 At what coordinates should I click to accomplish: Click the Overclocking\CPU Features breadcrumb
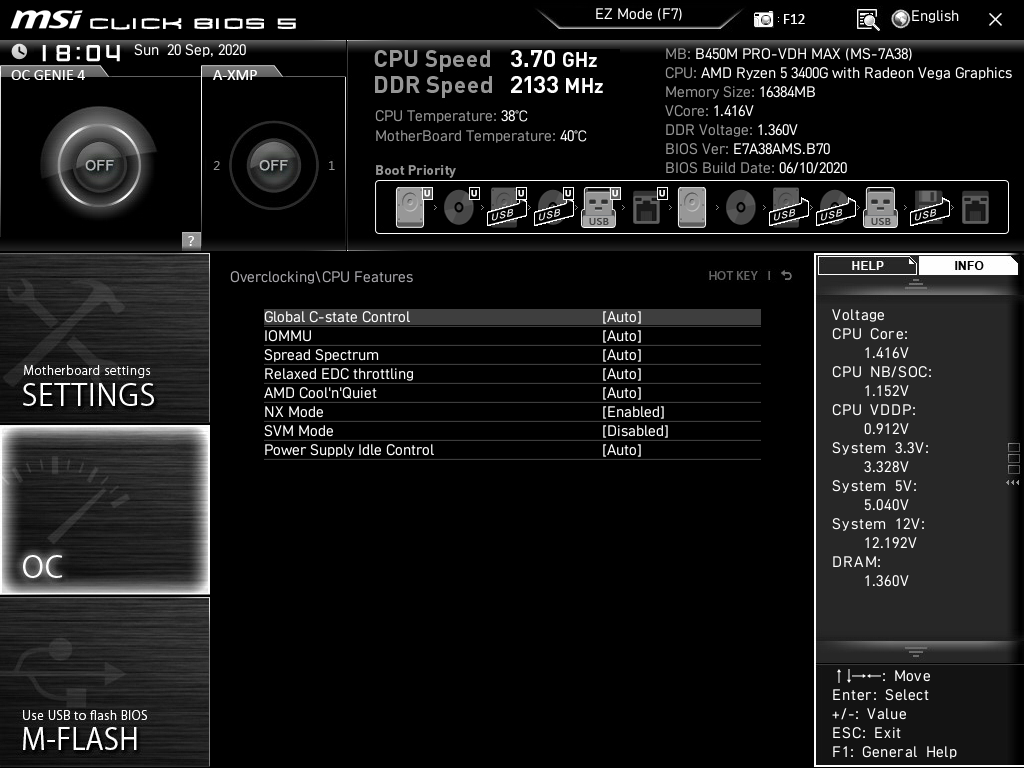[x=321, y=277]
